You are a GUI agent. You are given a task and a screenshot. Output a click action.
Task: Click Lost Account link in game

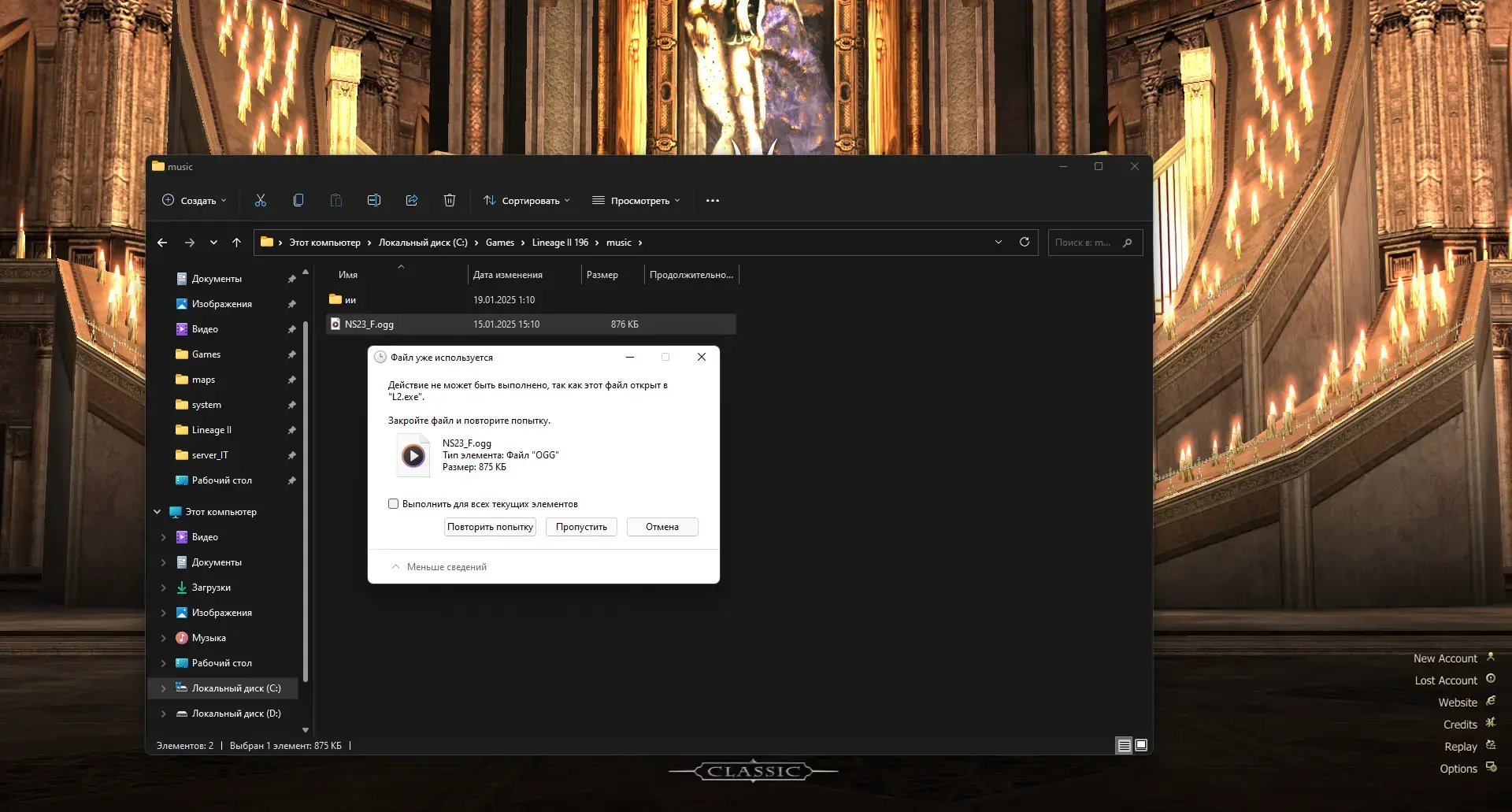point(1446,680)
